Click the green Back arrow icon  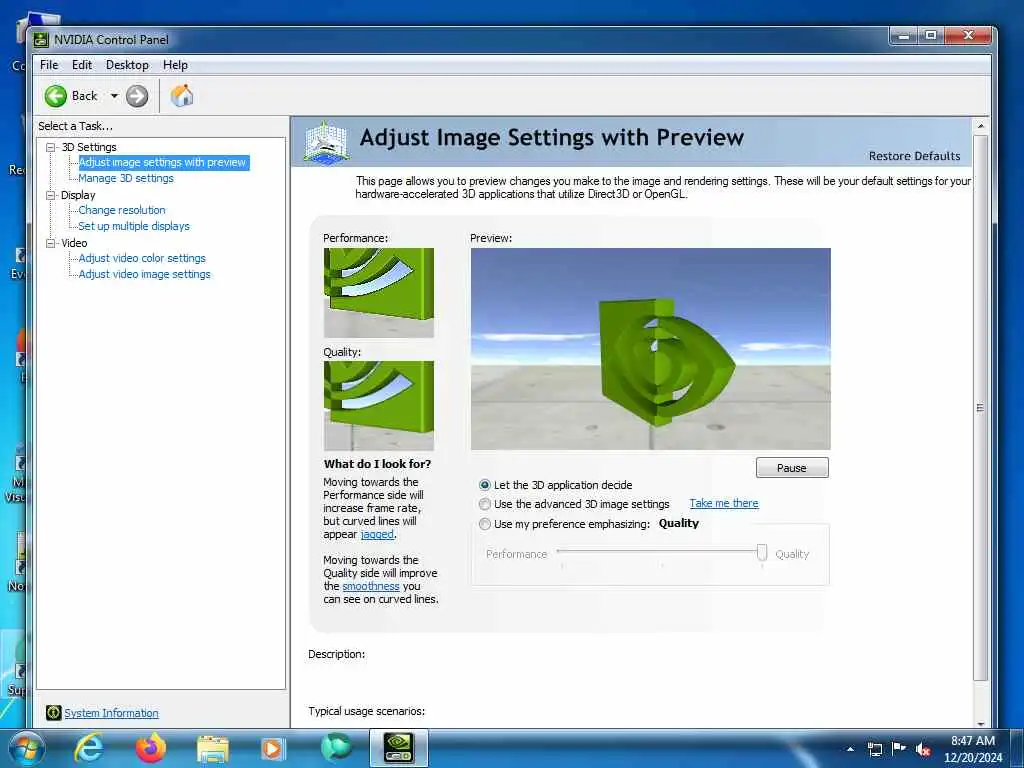click(56, 96)
